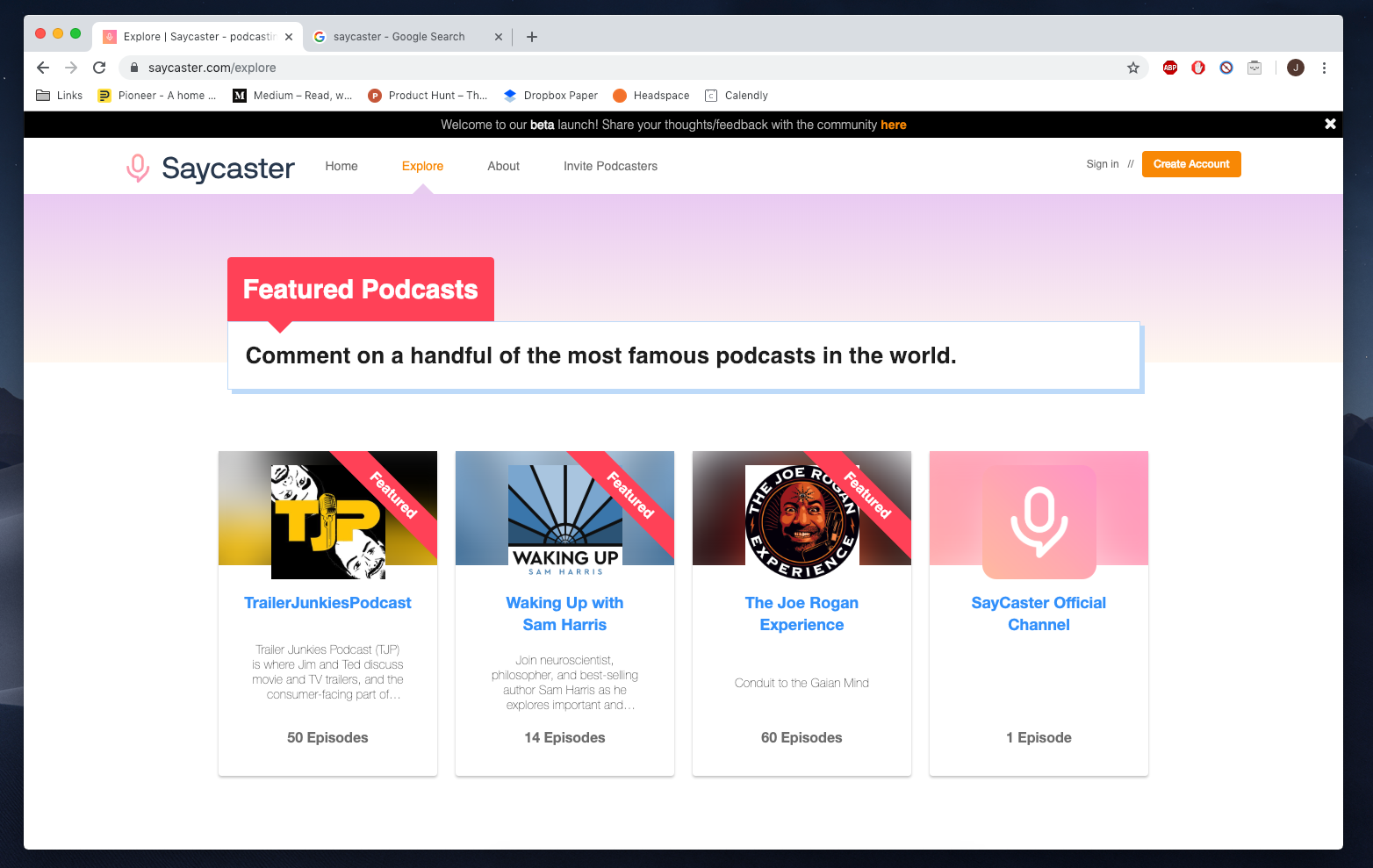Screen dimensions: 1373x868
Task: Click the red shield extension icon
Action: [1198, 68]
